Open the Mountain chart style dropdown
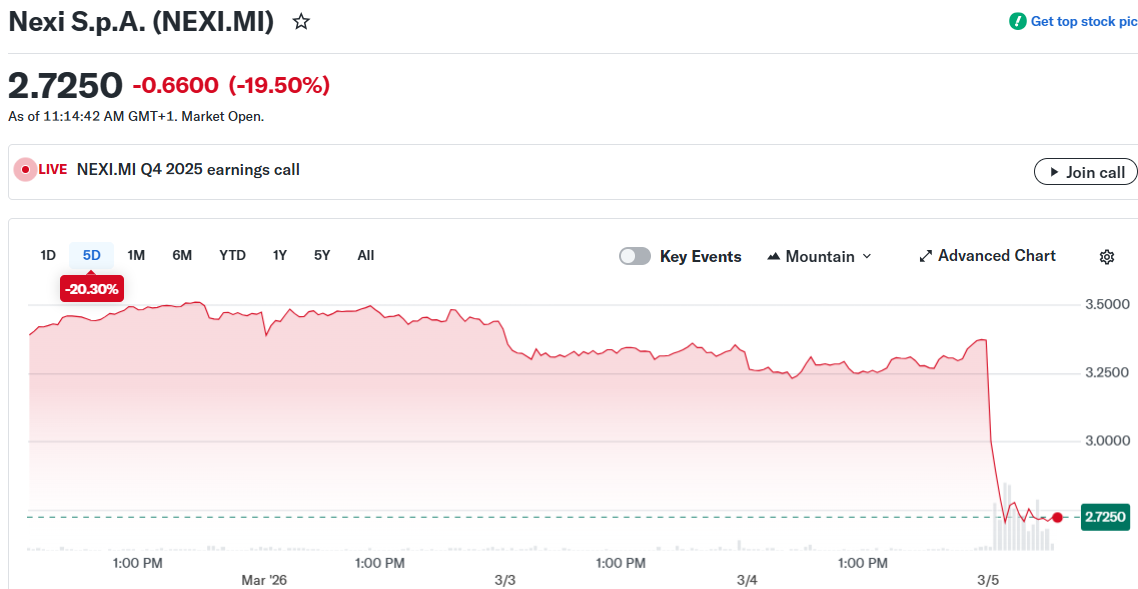The image size is (1138, 589). tap(818, 256)
